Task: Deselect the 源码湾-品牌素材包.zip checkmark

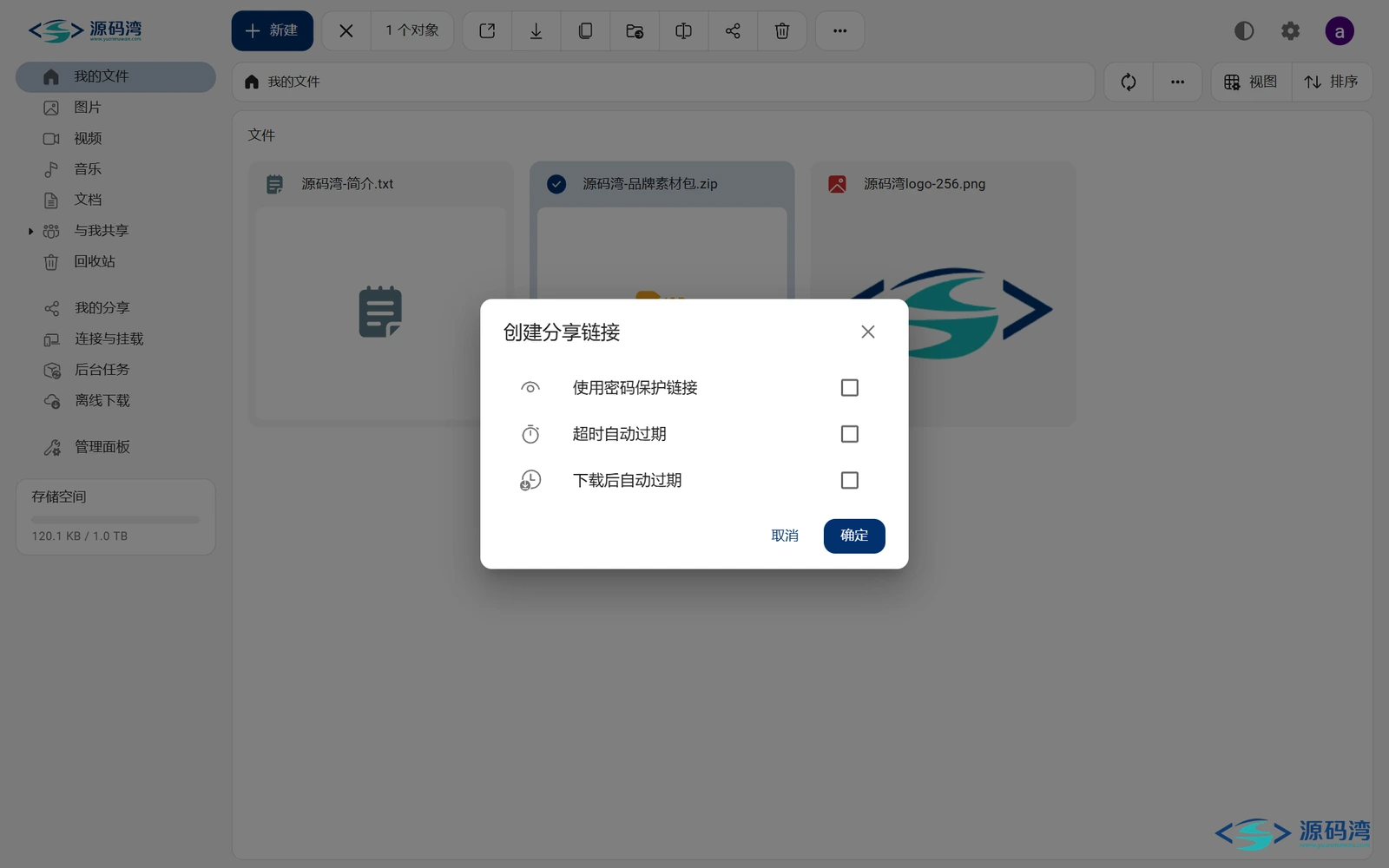Action: 556,184
